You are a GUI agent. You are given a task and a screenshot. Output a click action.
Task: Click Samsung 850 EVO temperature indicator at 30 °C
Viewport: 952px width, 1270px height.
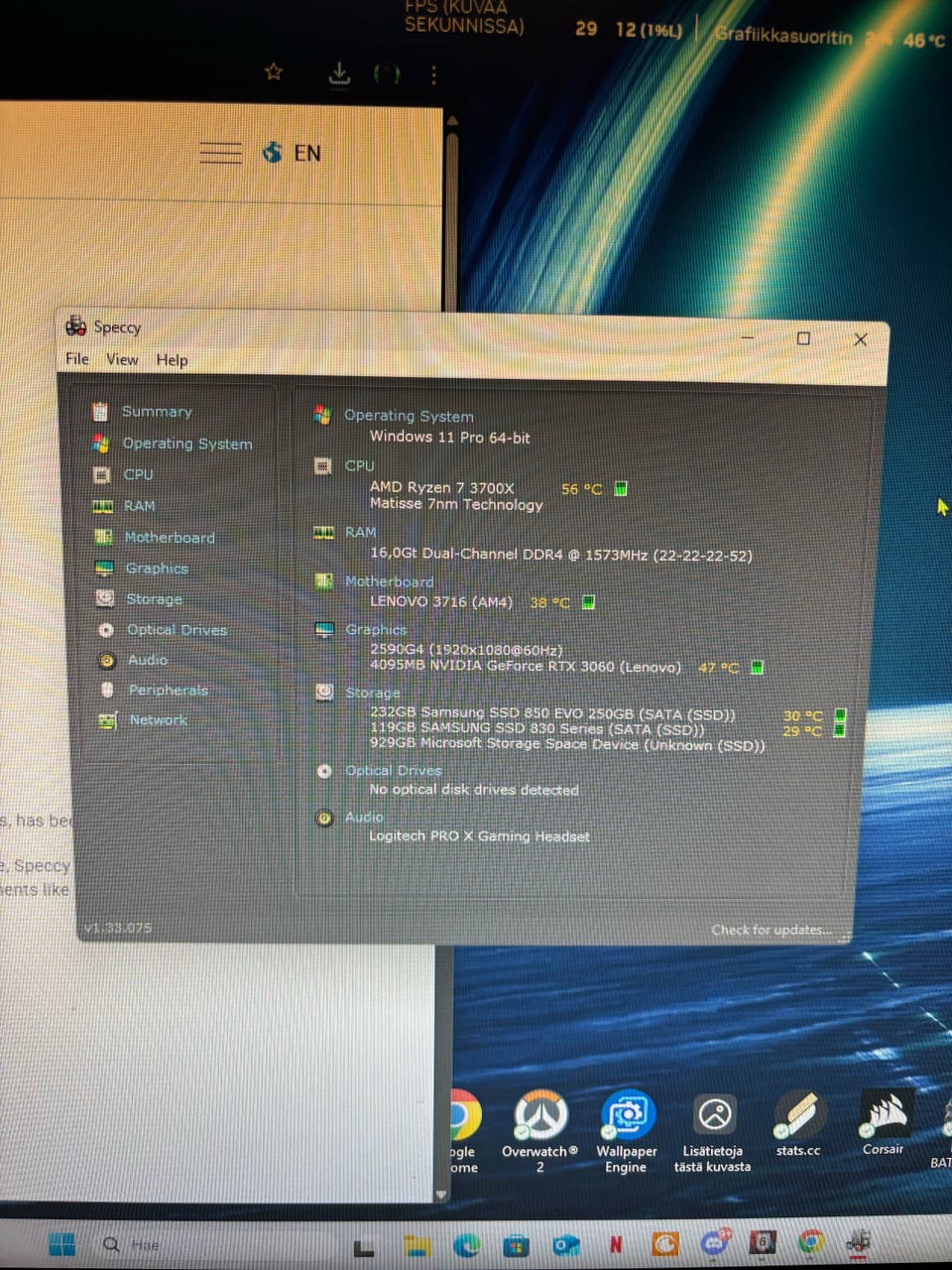tap(839, 714)
